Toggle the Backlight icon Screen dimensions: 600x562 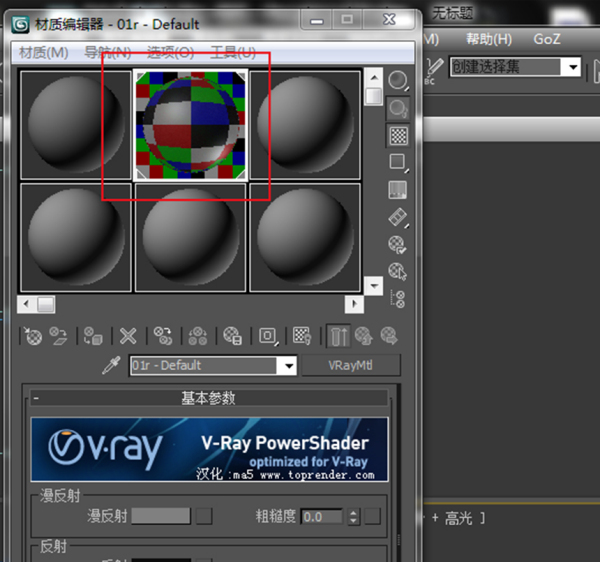(x=398, y=108)
